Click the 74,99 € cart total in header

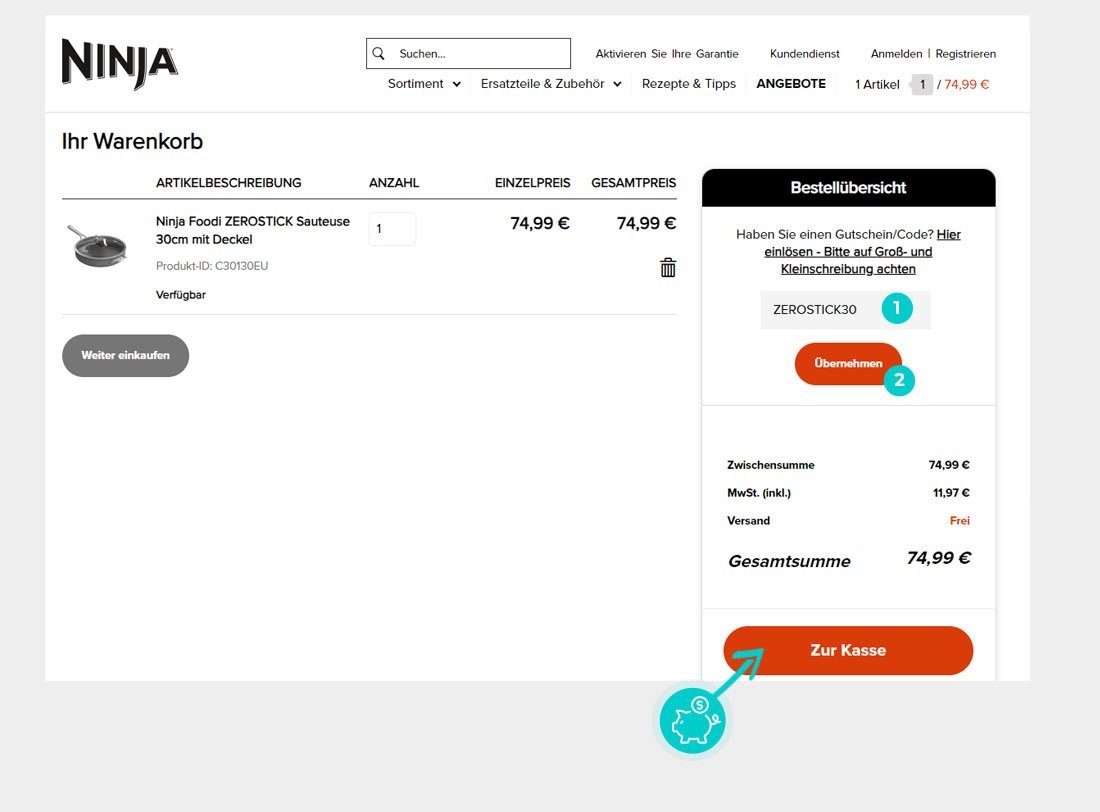(x=966, y=84)
